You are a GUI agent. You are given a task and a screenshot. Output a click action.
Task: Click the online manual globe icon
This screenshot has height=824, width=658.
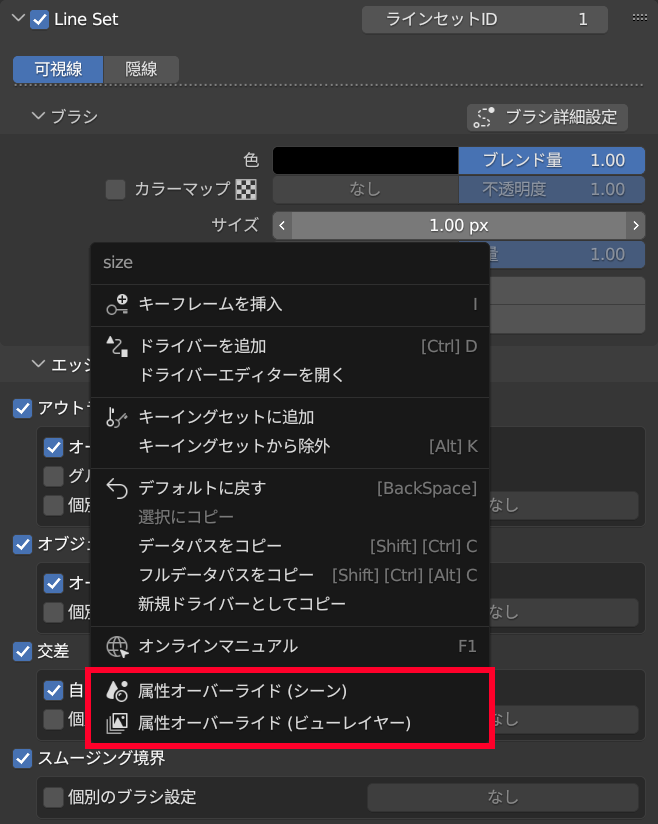click(x=117, y=646)
